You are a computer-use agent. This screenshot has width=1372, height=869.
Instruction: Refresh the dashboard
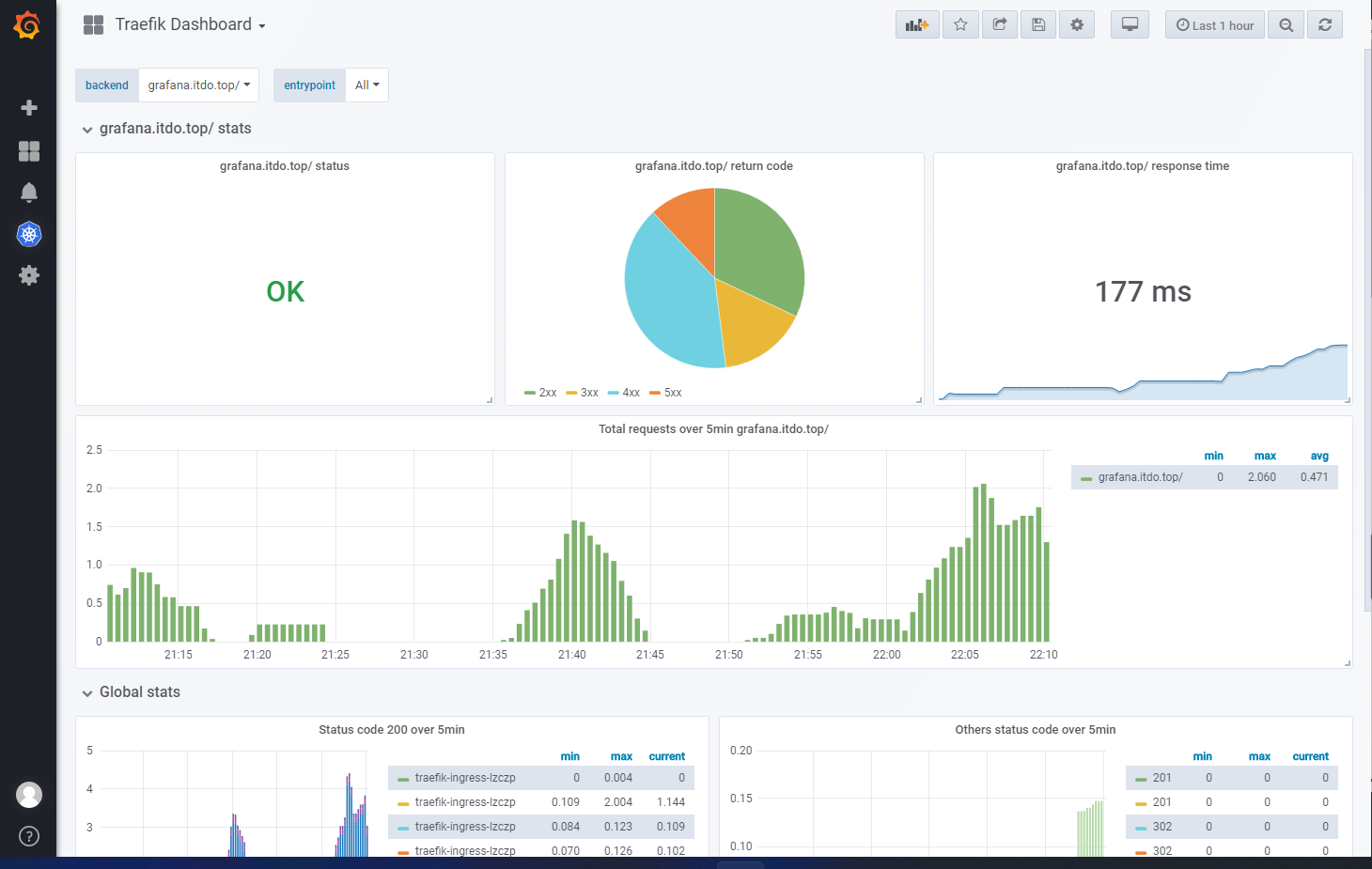coord(1325,25)
